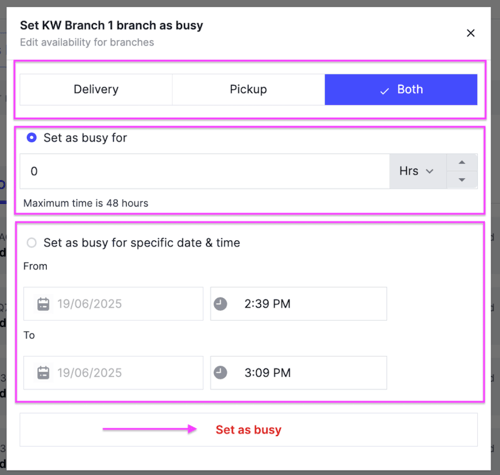Image resolution: width=500 pixels, height=475 pixels.
Task: Click the checkmark icon on Both
Action: 384,91
